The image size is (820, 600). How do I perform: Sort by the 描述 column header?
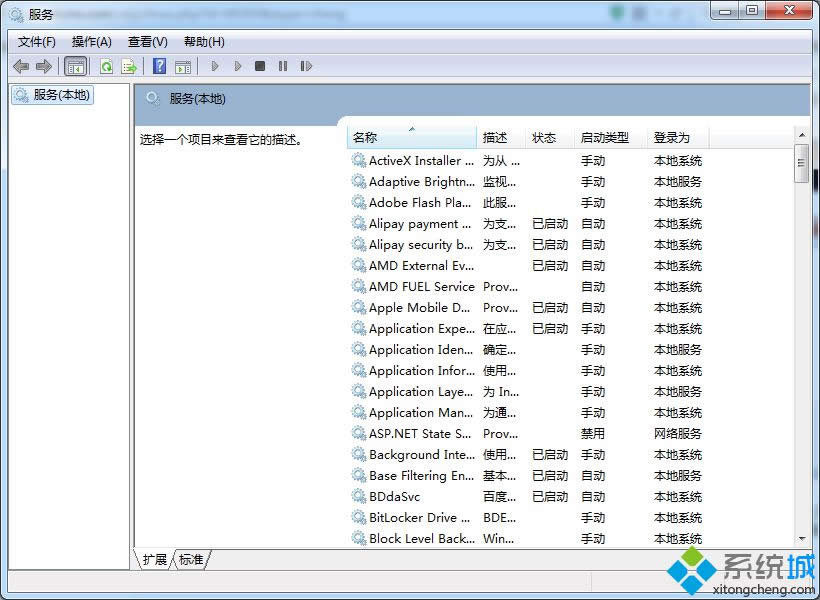[500, 138]
